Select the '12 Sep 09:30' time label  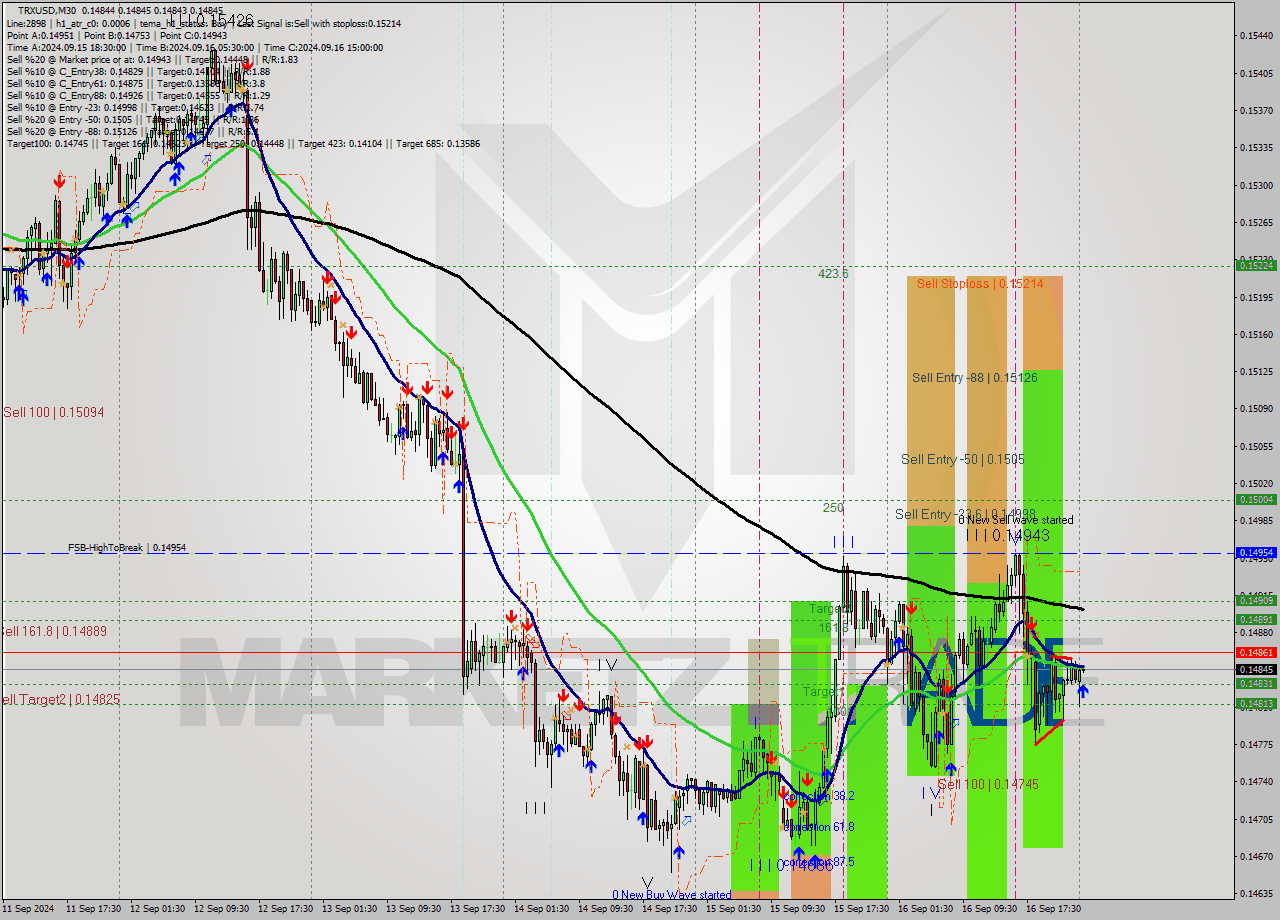[222, 909]
